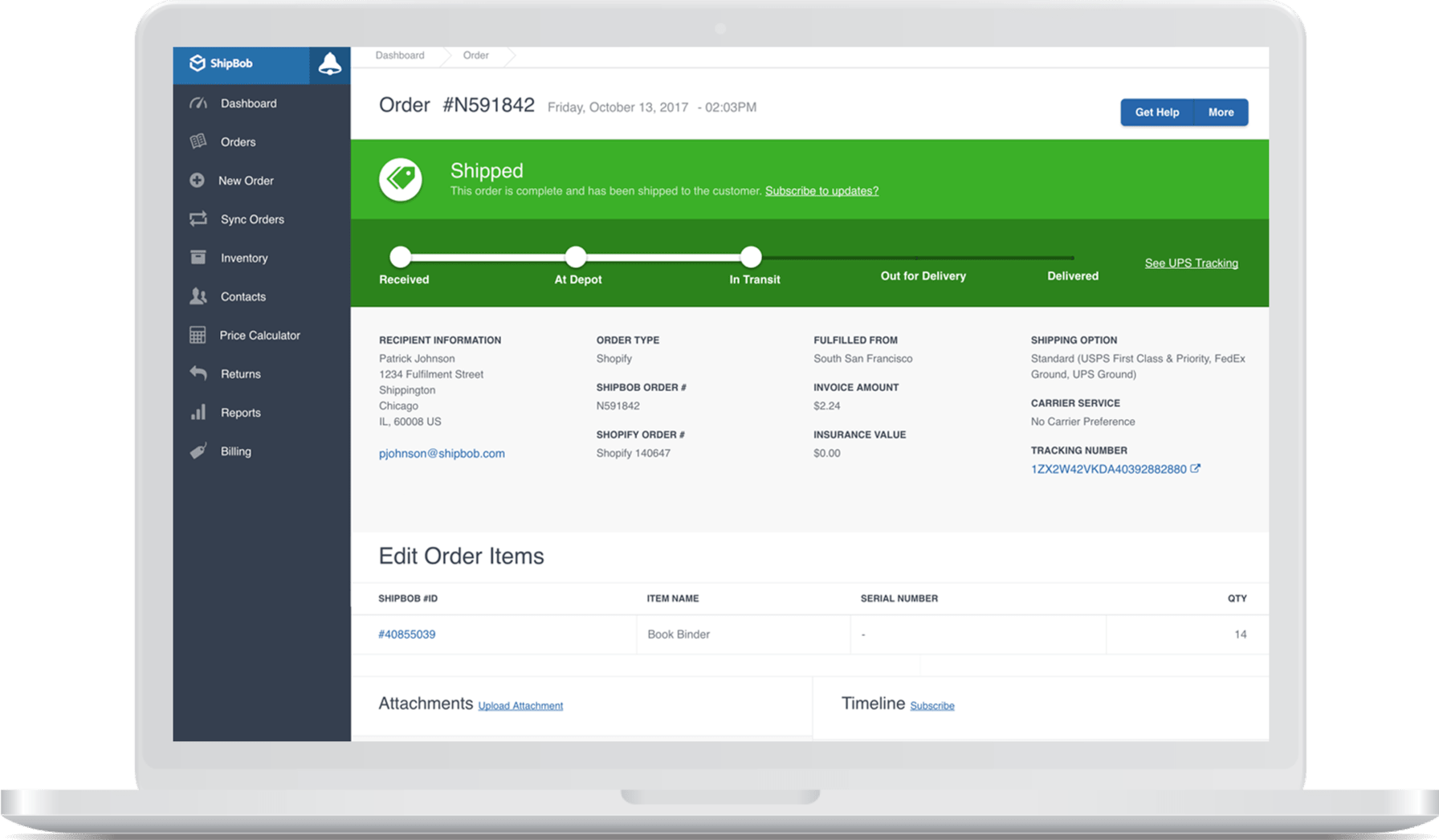This screenshot has height=840, width=1439.
Task: Click the ShipBob logo icon
Action: click(x=197, y=63)
